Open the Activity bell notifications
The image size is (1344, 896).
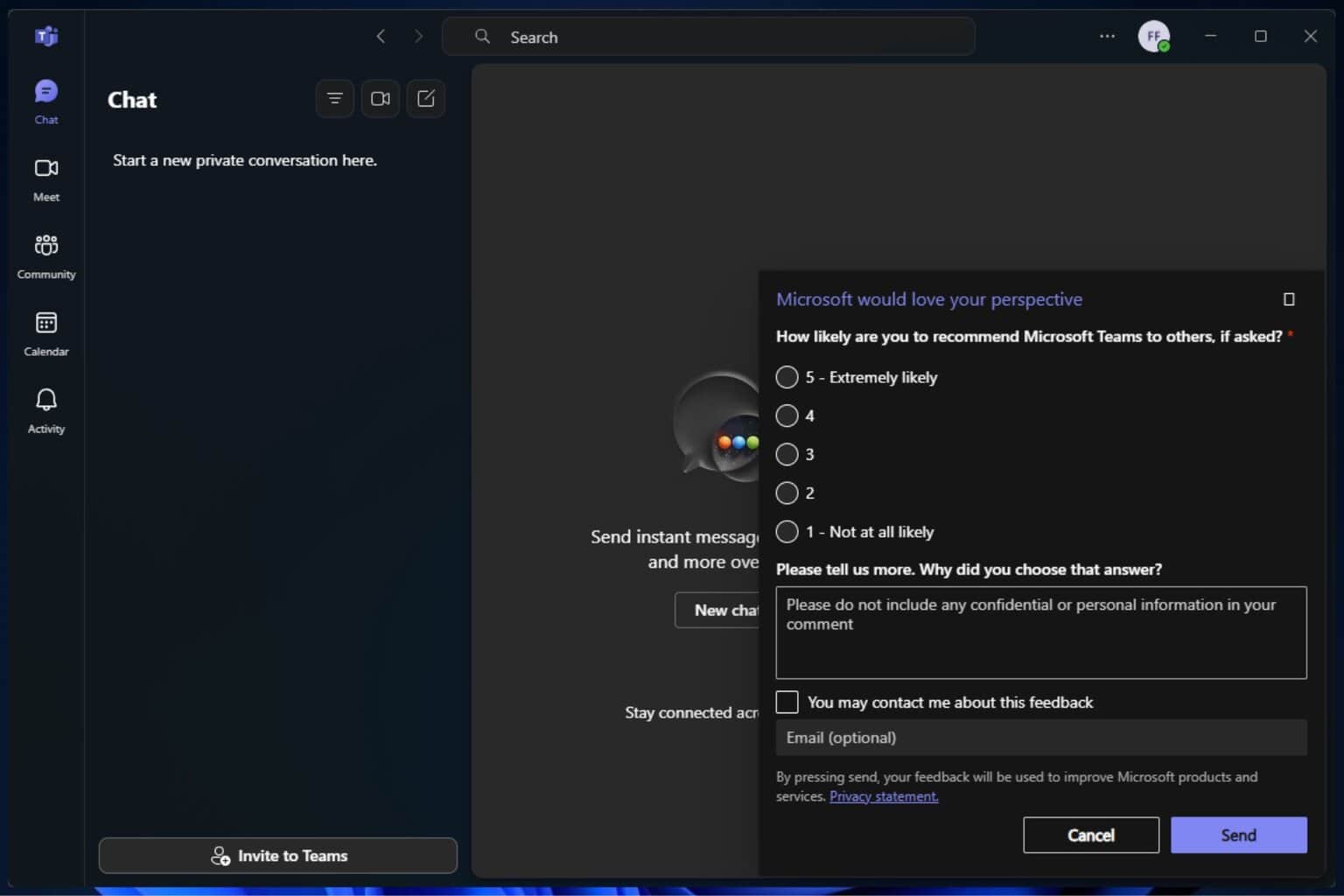[x=46, y=411]
